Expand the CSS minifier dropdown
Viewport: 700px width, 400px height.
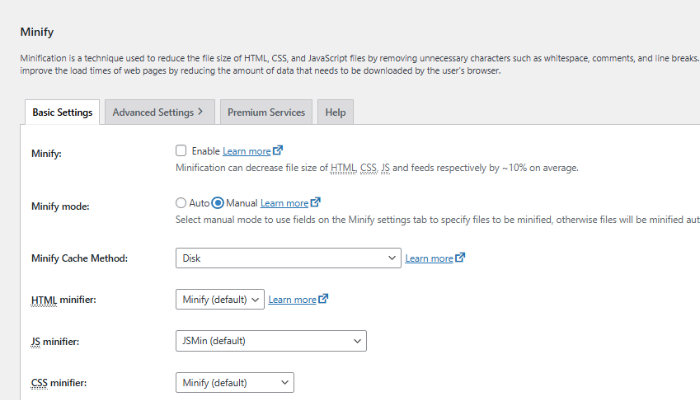[x=234, y=382]
